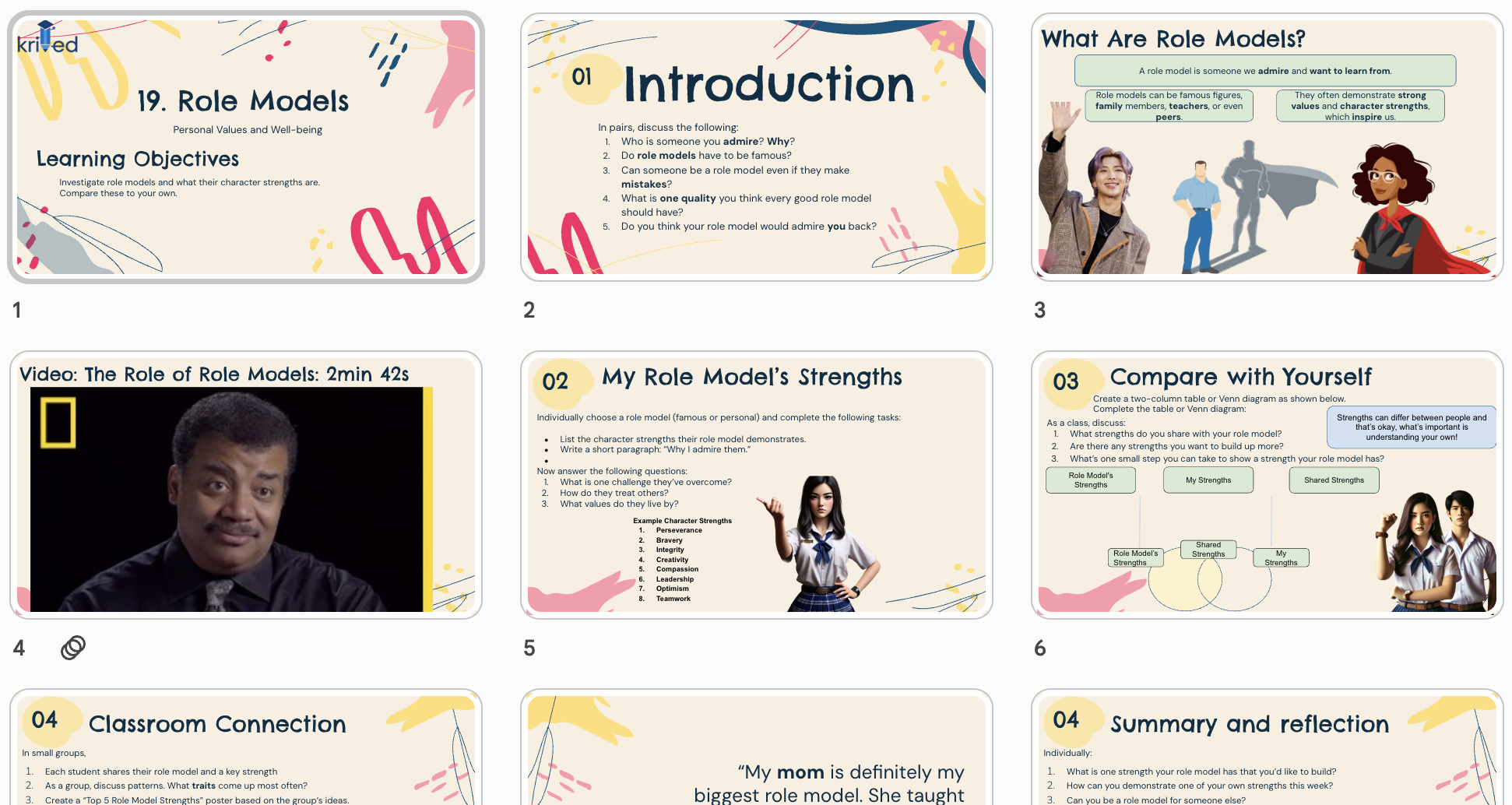Select the 'My mom' quote slide
The height and width of the screenshot is (805, 1512).
(x=757, y=747)
